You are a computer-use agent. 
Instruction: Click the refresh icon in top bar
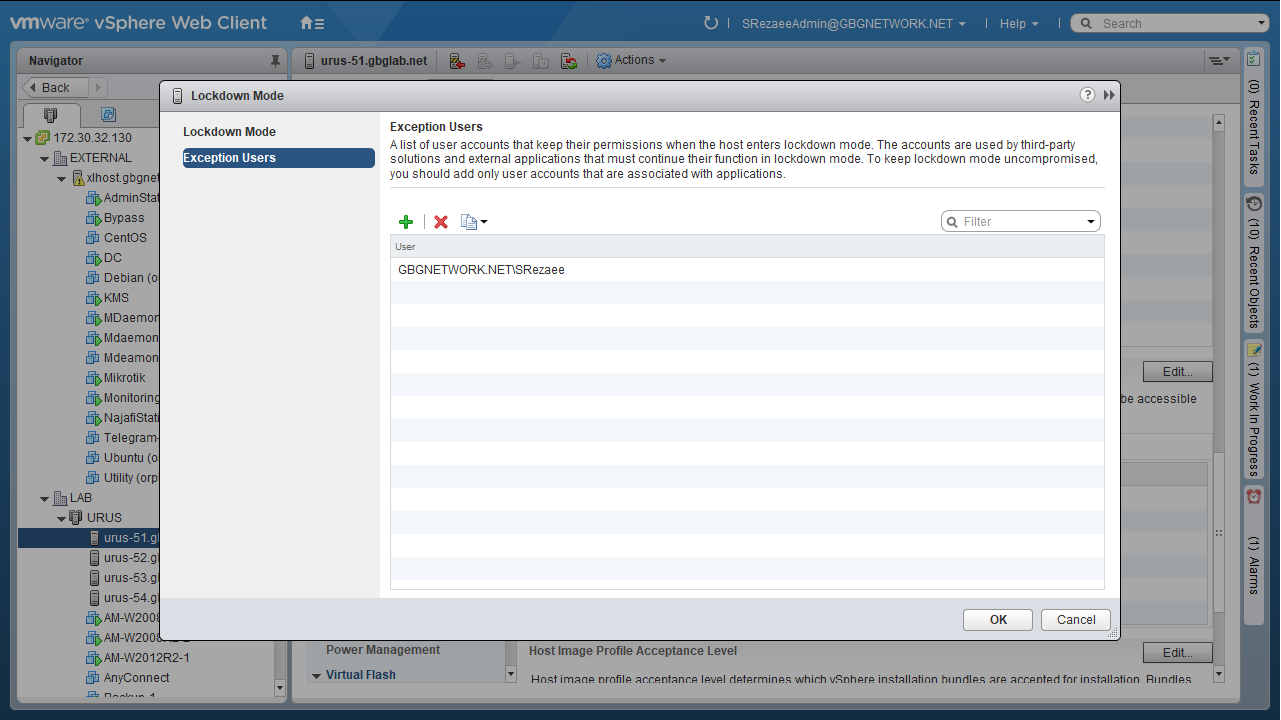point(711,23)
